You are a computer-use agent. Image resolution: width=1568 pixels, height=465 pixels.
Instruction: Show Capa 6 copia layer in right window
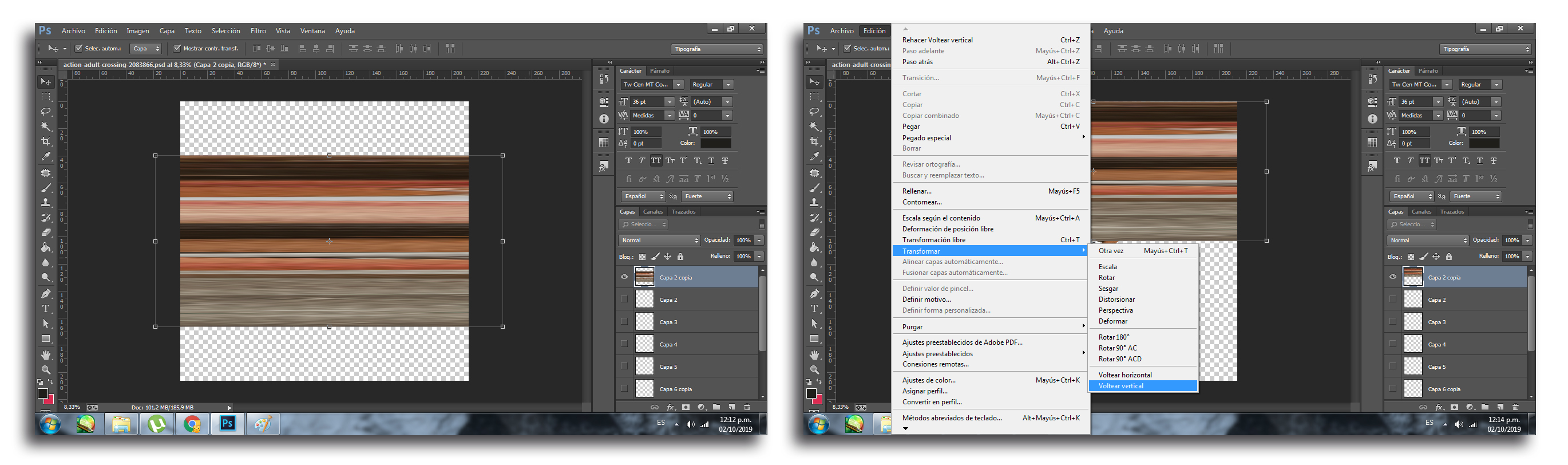(1393, 388)
